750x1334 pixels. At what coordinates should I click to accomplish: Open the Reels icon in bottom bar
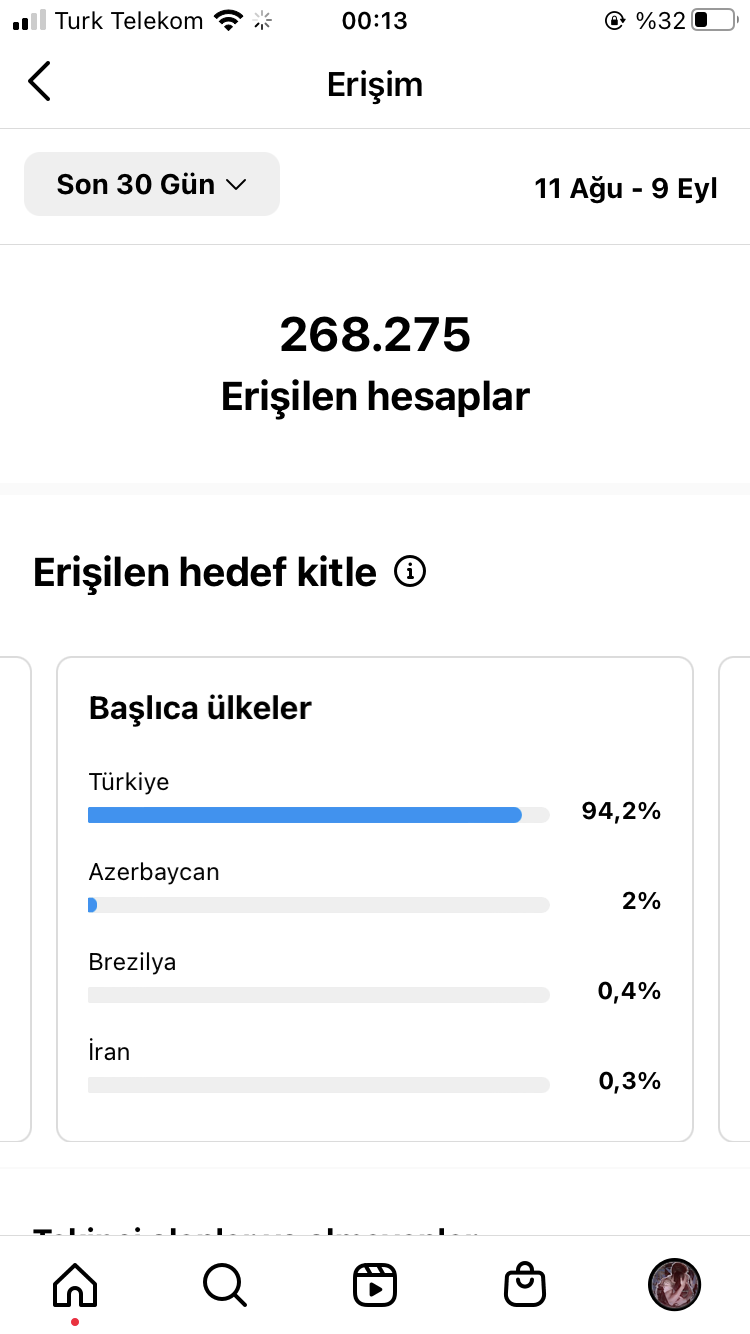pyautogui.click(x=375, y=1284)
